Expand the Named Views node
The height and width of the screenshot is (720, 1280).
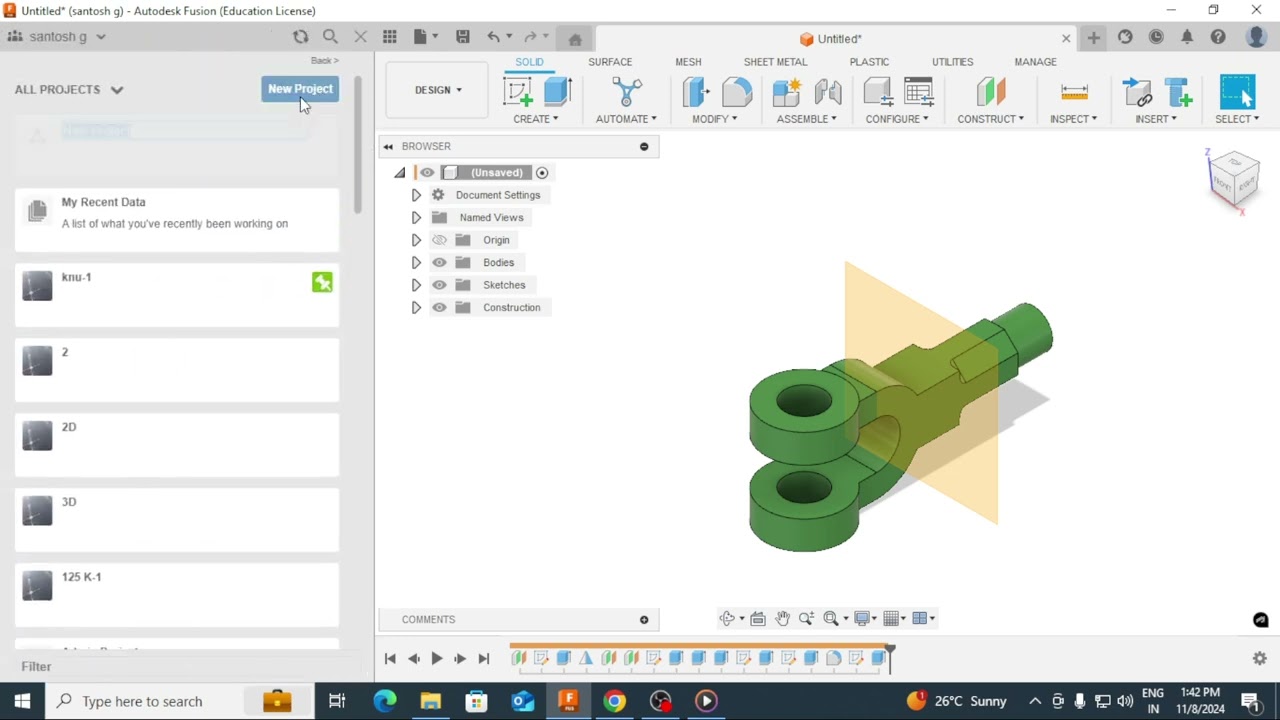tap(416, 217)
